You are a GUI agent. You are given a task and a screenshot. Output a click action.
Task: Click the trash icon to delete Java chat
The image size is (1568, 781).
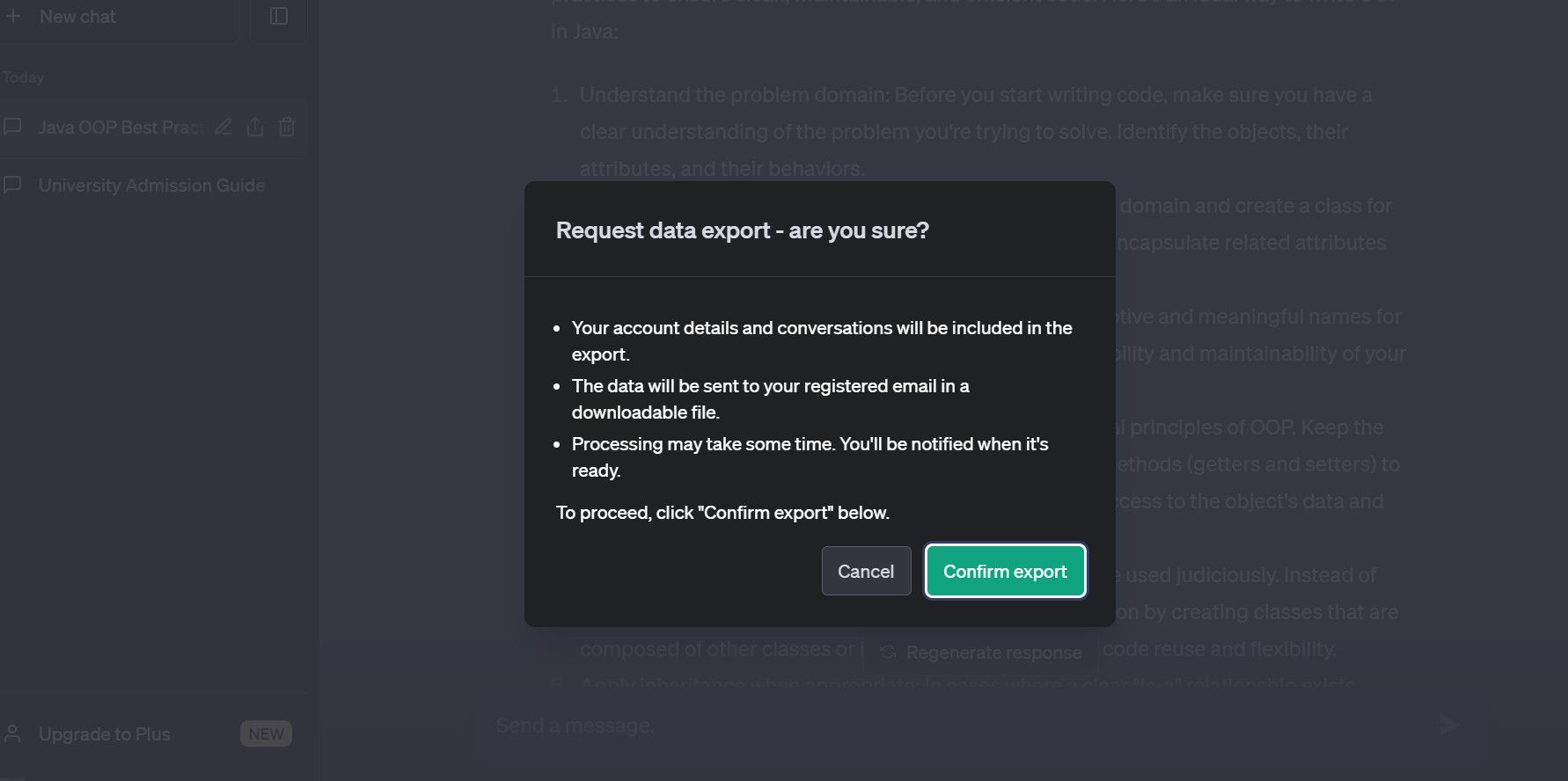coord(287,128)
